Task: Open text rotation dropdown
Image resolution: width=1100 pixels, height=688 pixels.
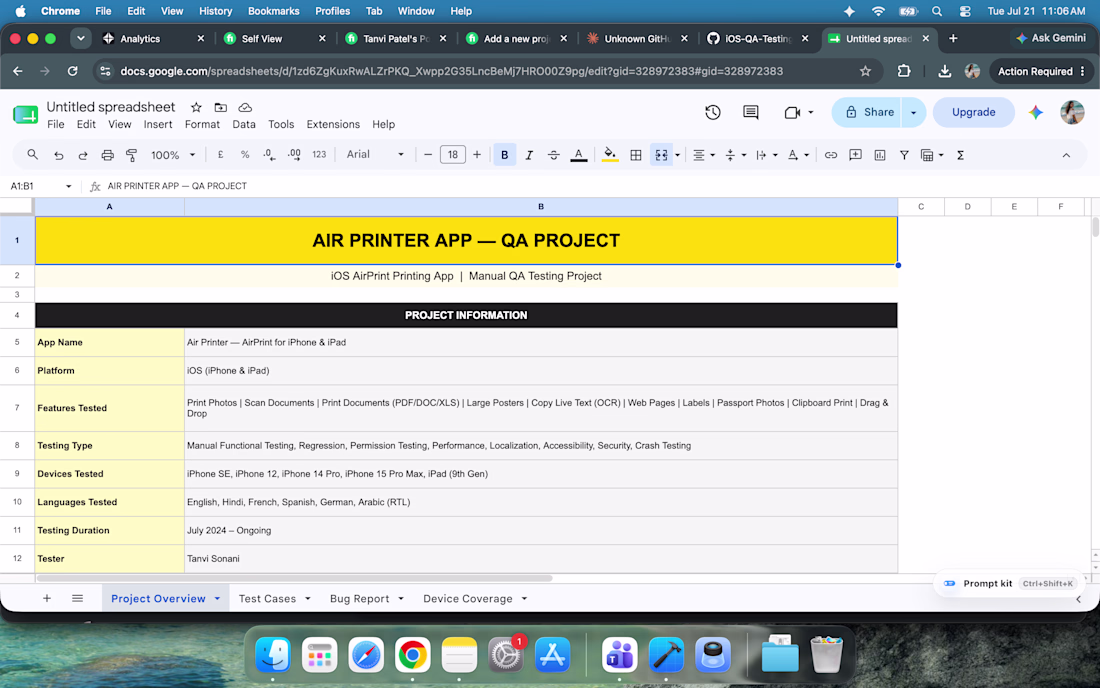Action: (x=798, y=155)
